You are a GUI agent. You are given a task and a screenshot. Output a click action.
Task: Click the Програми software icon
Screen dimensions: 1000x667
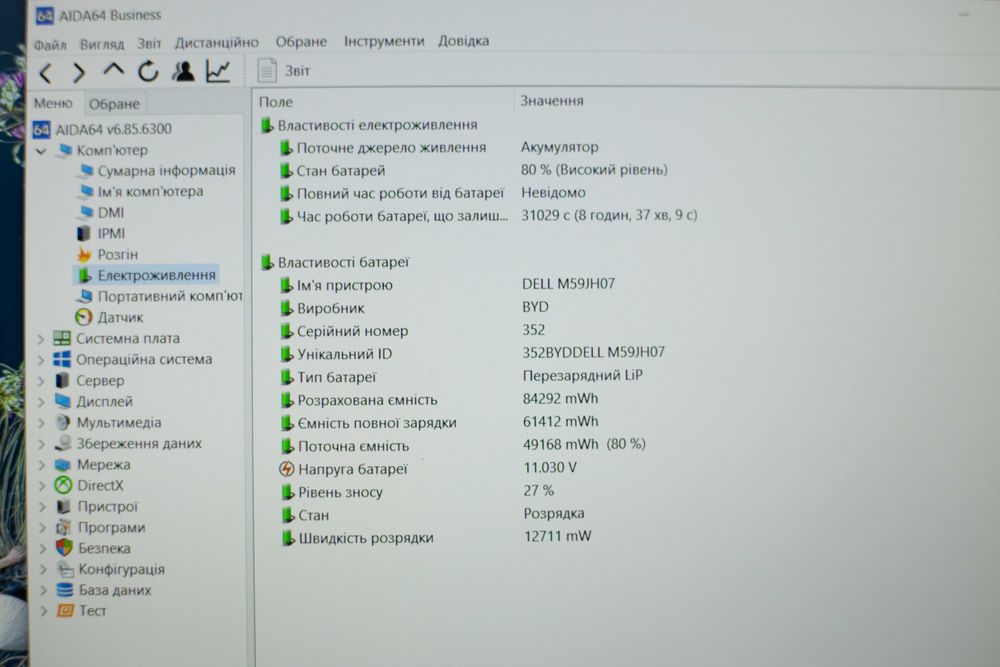coord(64,527)
